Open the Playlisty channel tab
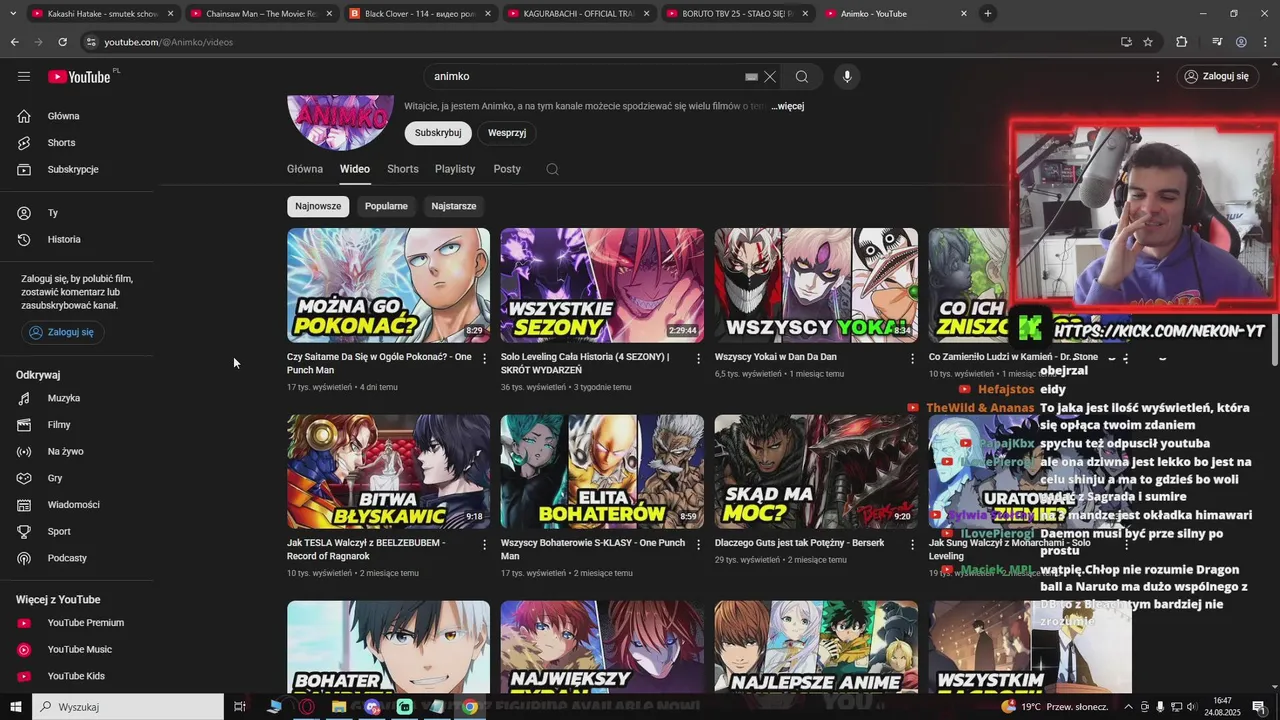 tap(455, 169)
